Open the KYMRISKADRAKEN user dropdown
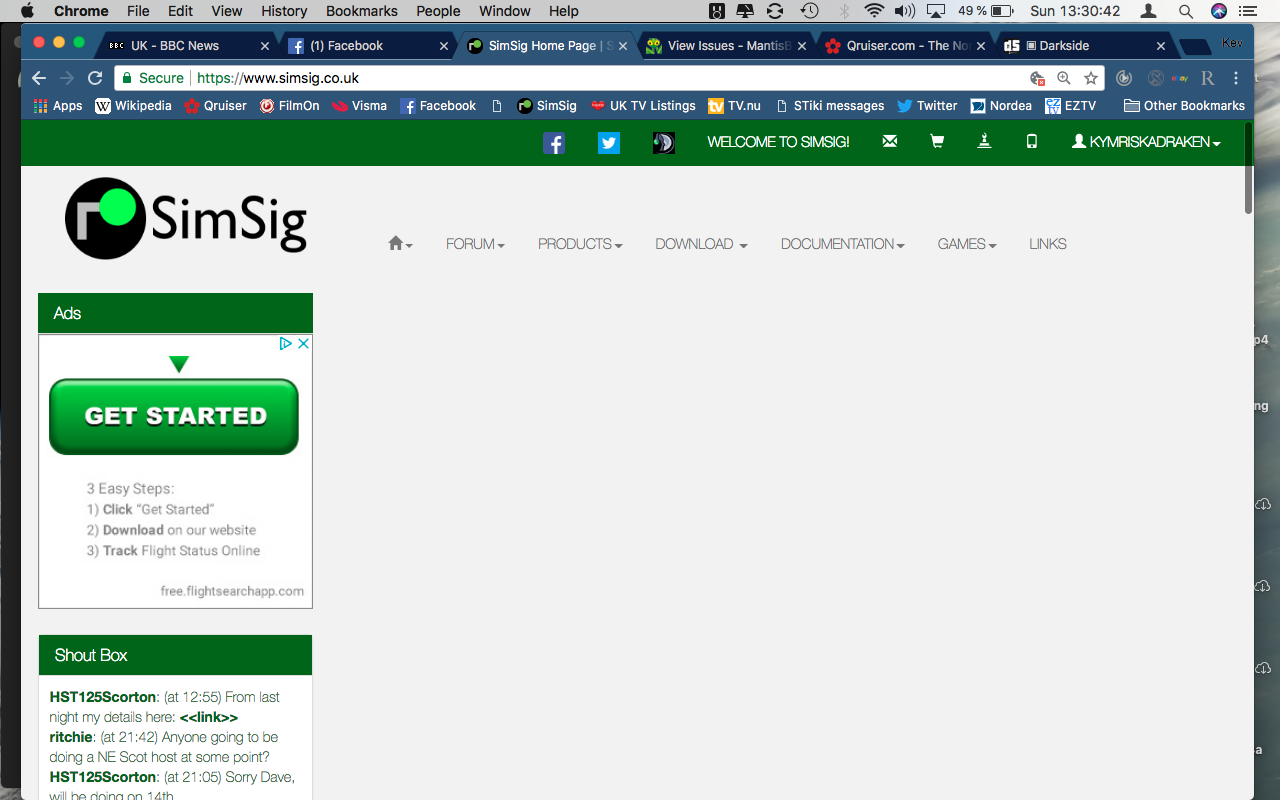The image size is (1280, 800). (x=1146, y=143)
